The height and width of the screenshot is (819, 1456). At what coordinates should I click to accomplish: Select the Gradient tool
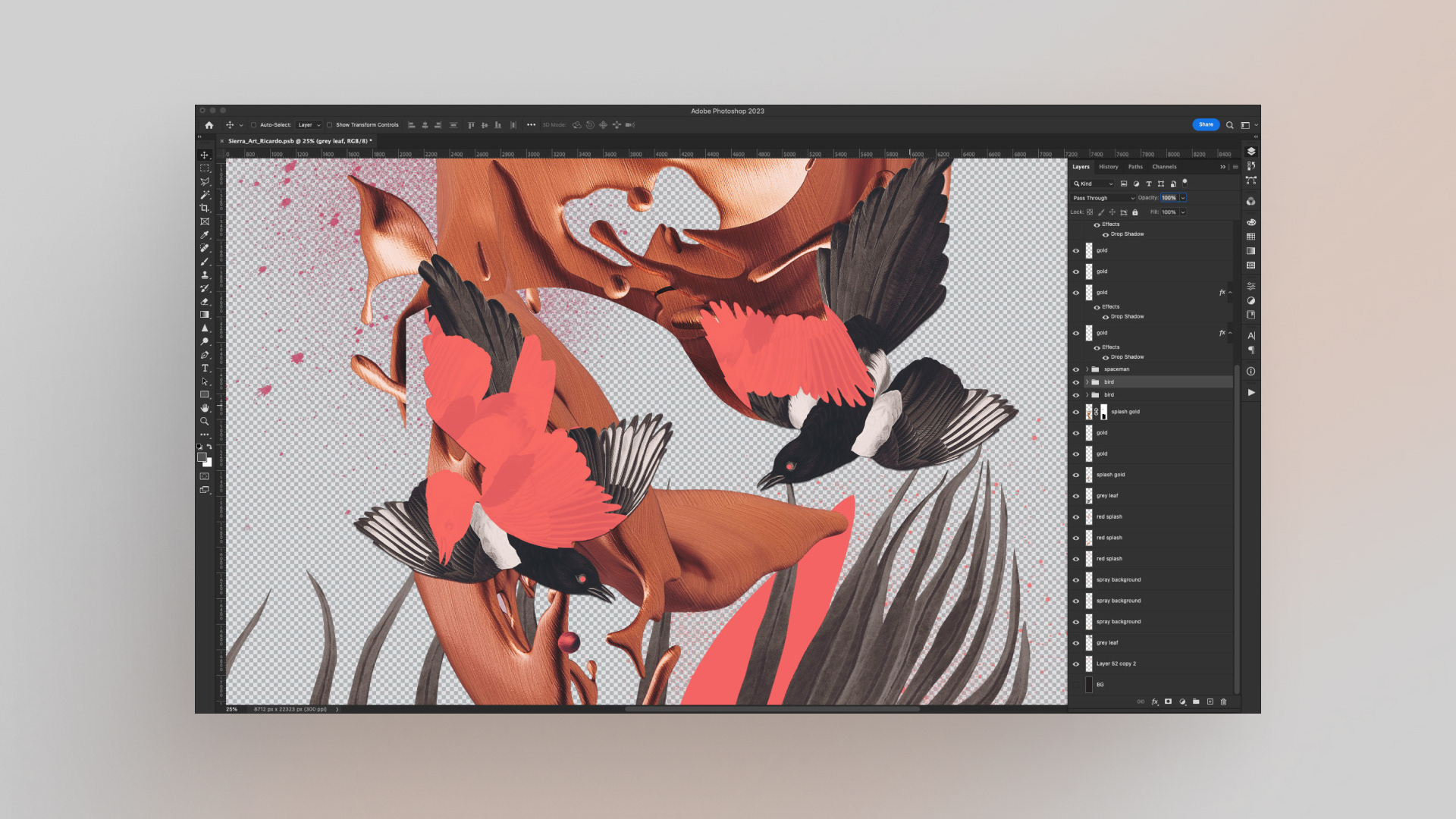click(205, 315)
